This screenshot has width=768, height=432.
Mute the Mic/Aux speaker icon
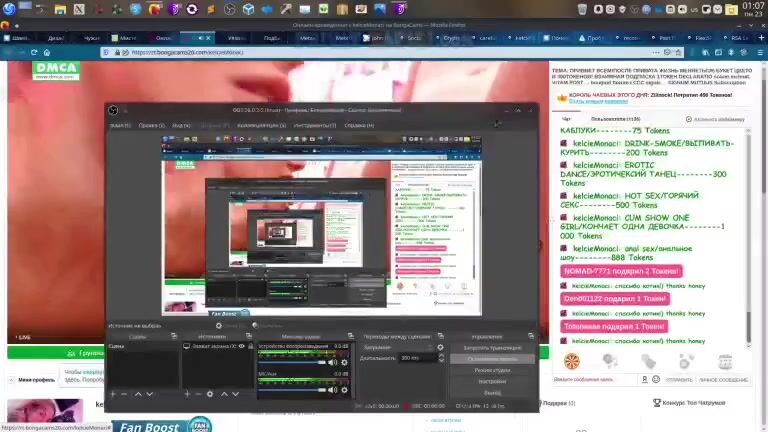(x=334, y=391)
